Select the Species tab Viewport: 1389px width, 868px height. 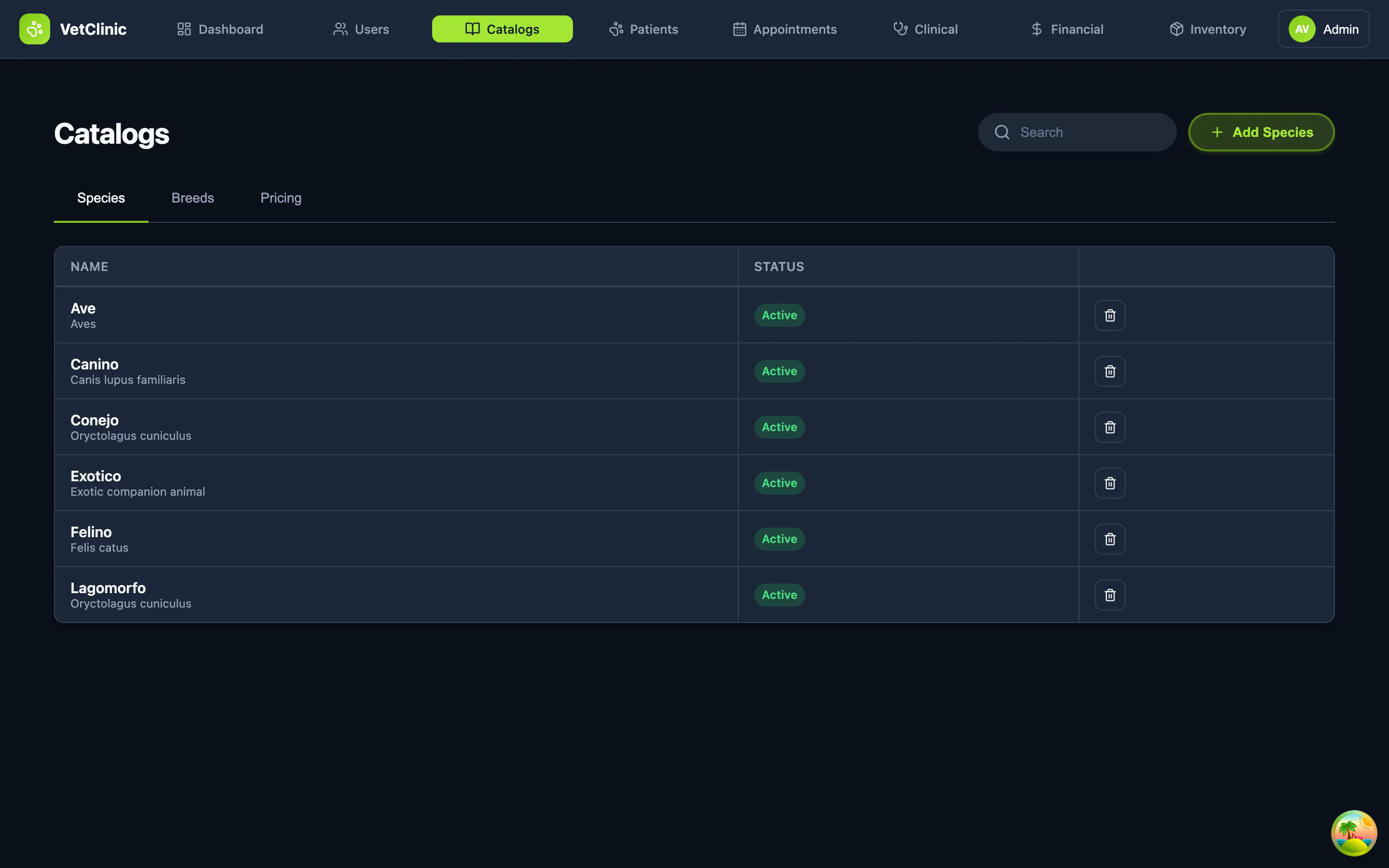[101, 198]
